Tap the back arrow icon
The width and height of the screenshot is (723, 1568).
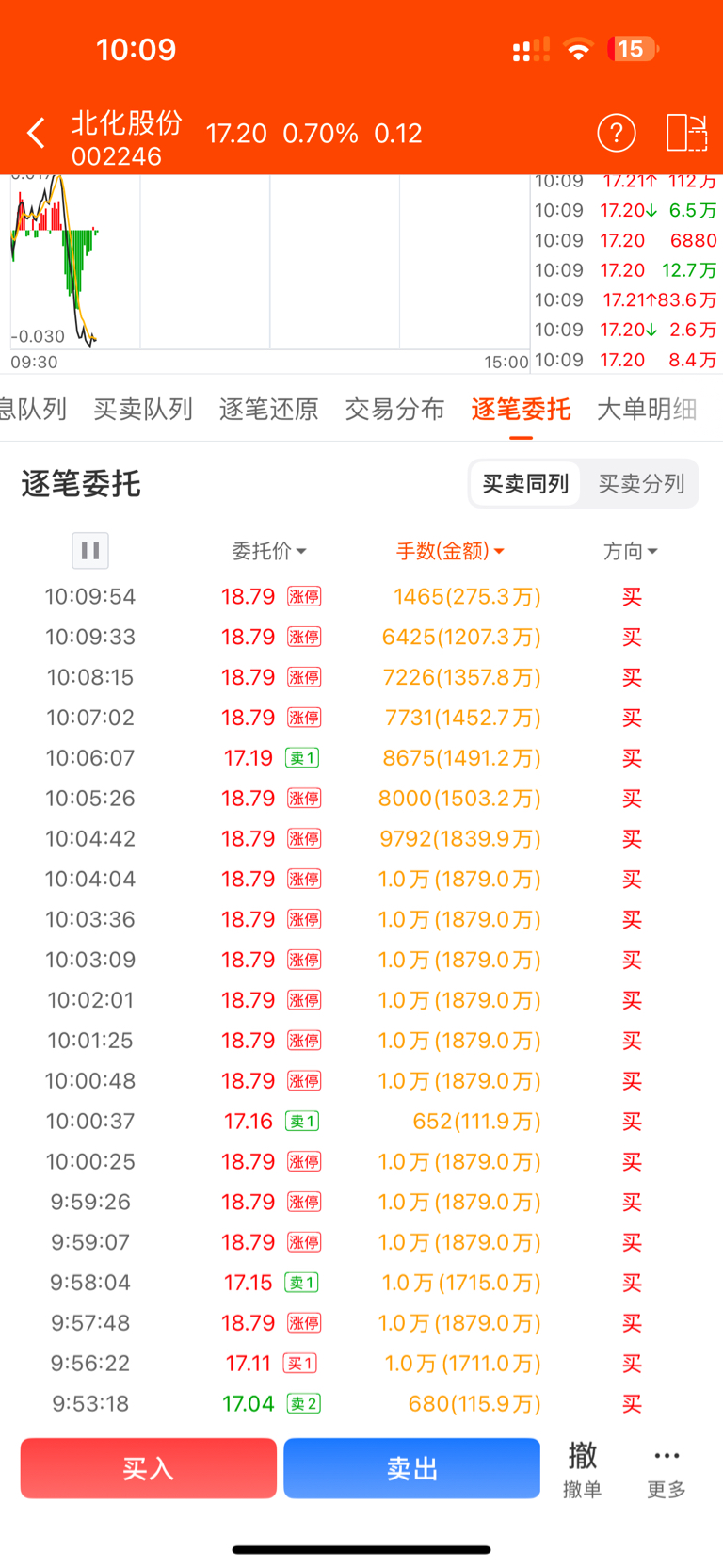tap(37, 133)
